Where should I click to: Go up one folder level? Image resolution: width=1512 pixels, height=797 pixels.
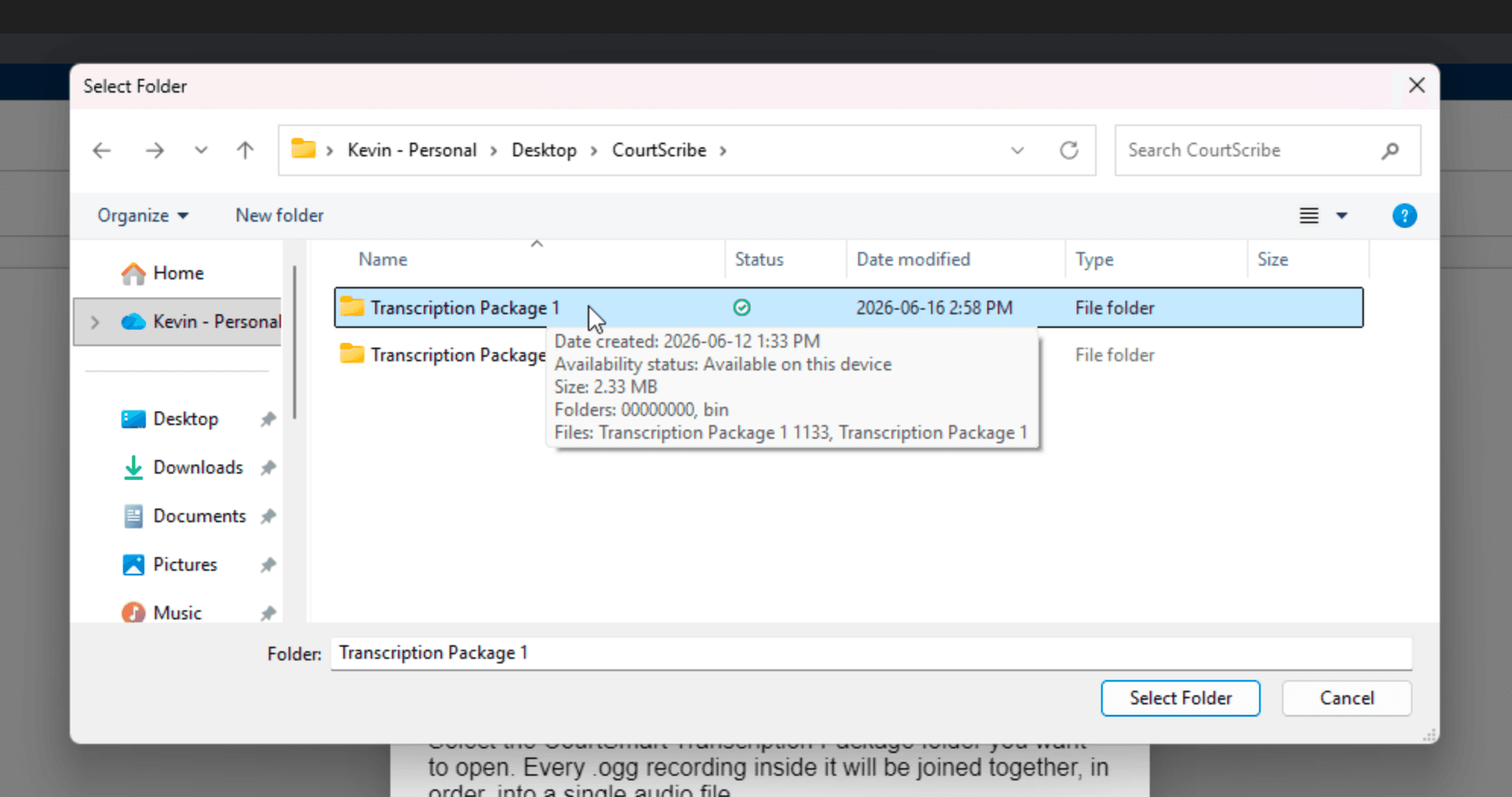[x=245, y=150]
